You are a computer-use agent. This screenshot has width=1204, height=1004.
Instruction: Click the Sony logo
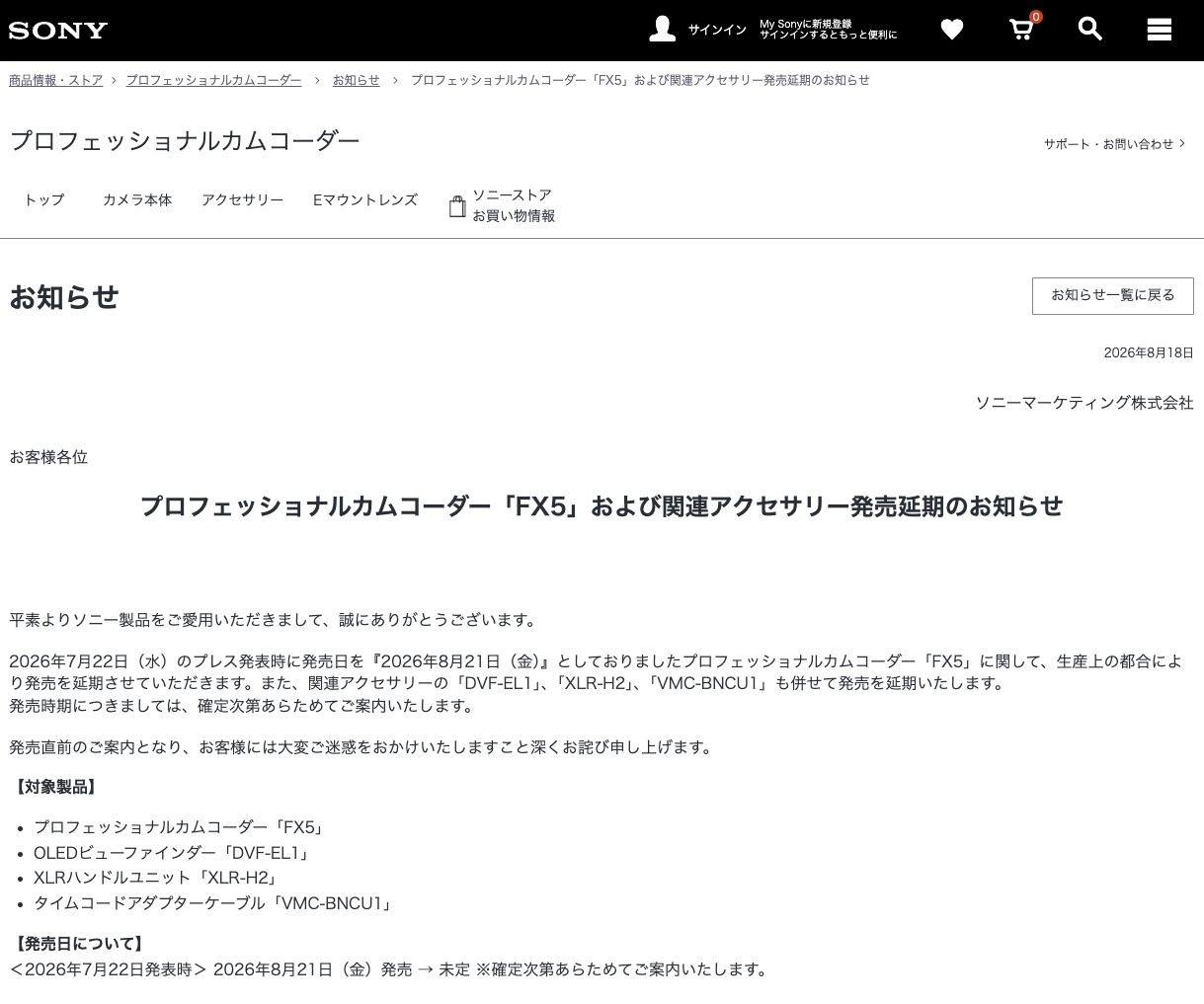tap(58, 31)
